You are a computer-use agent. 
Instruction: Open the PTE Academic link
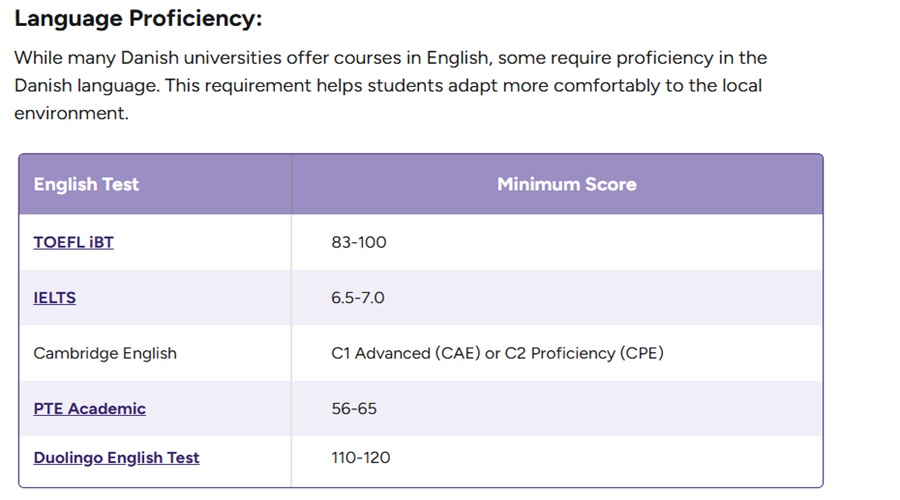pos(90,409)
